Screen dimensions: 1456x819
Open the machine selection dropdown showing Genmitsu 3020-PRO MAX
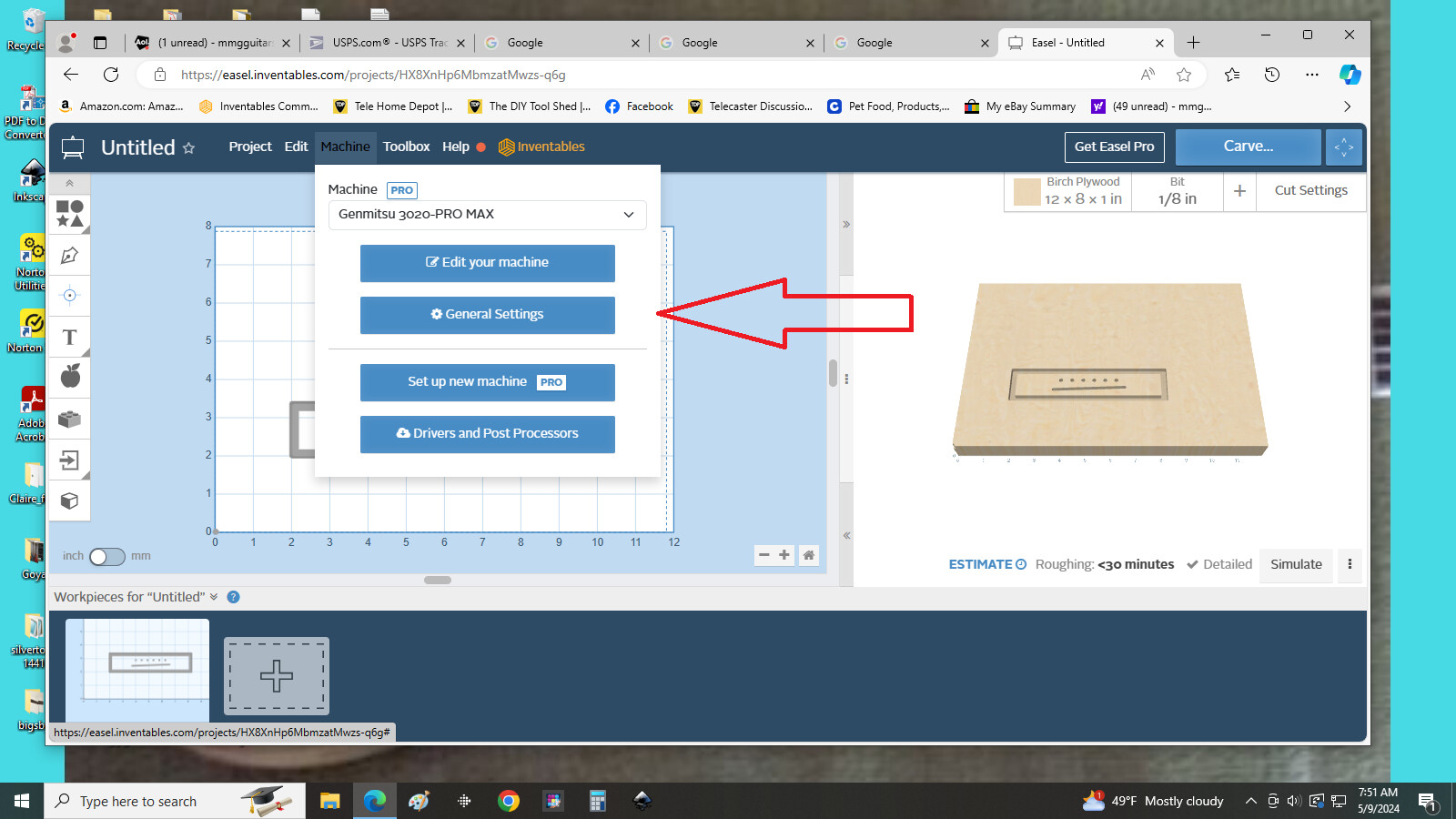pos(487,215)
